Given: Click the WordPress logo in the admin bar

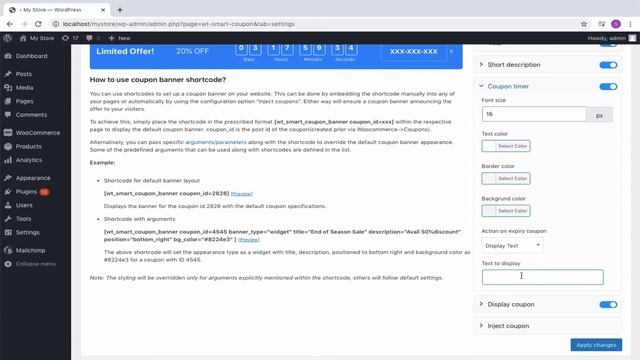Looking at the screenshot, I should click(7, 38).
